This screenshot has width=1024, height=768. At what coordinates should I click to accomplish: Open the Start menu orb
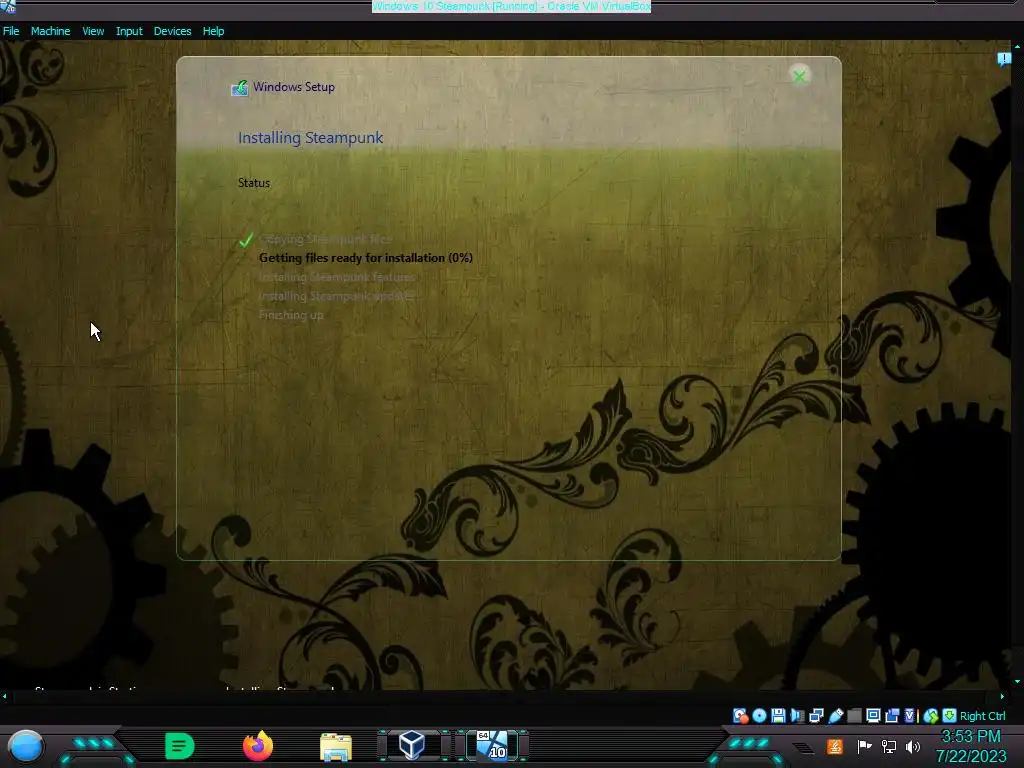pyautogui.click(x=26, y=746)
